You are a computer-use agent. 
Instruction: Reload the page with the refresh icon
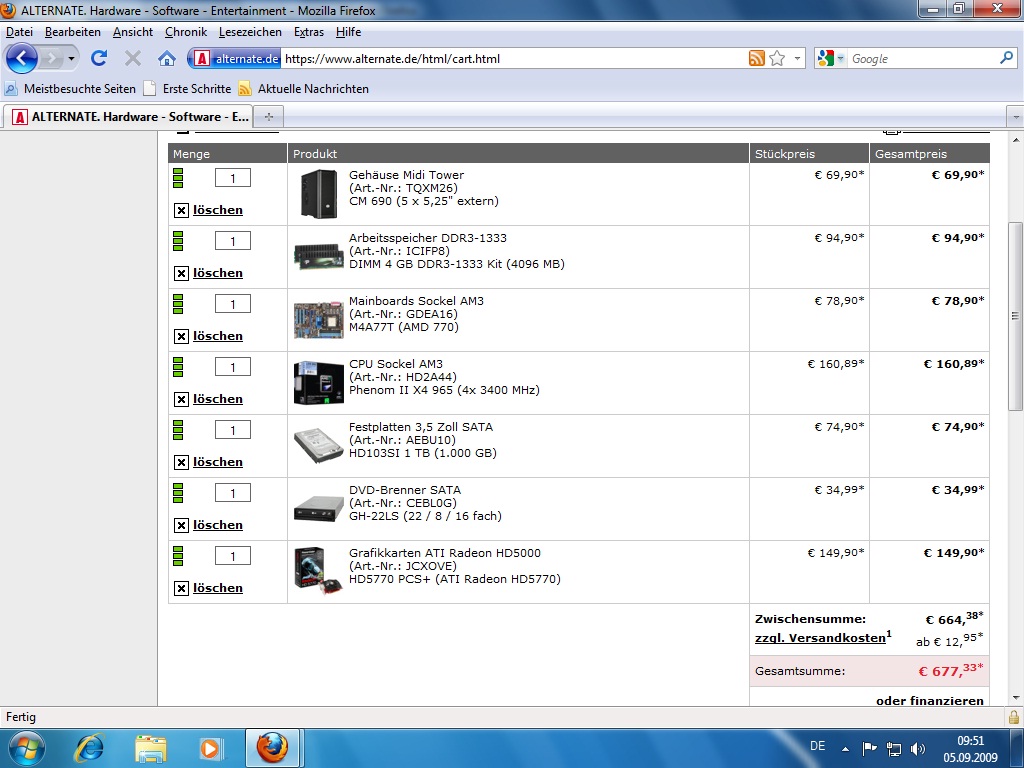click(x=99, y=59)
